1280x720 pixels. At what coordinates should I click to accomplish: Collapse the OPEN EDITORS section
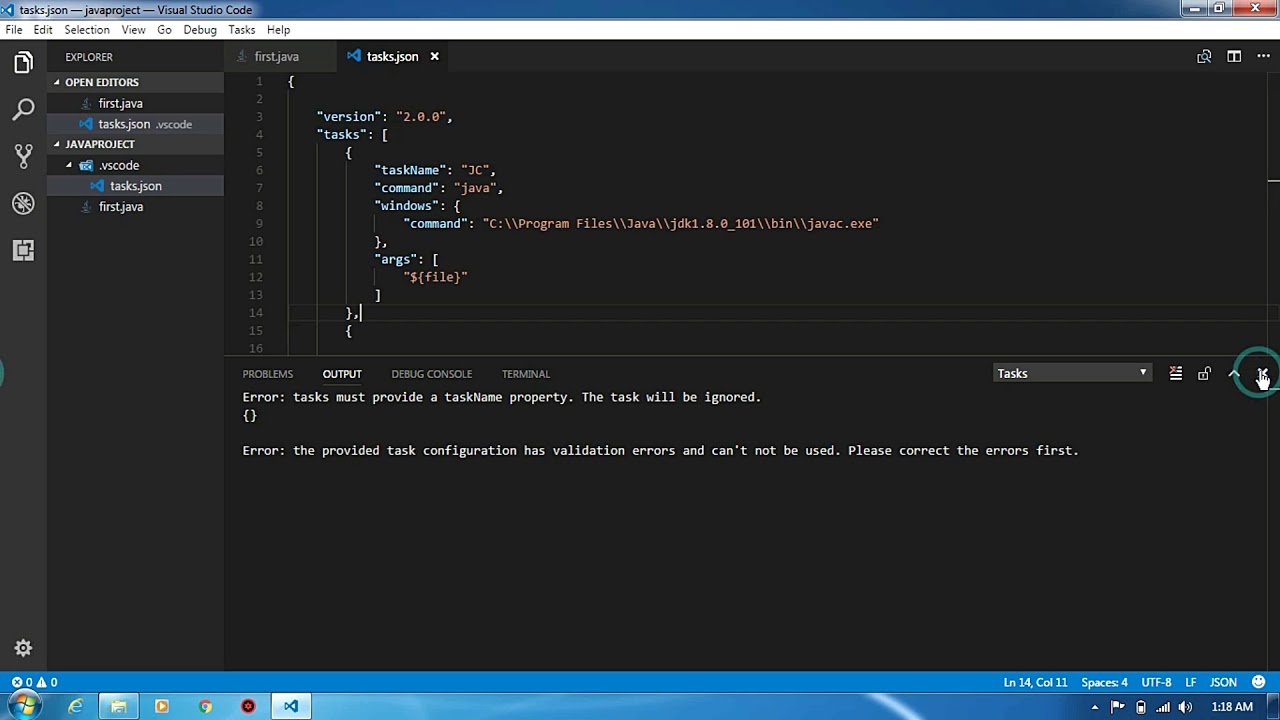[x=101, y=82]
